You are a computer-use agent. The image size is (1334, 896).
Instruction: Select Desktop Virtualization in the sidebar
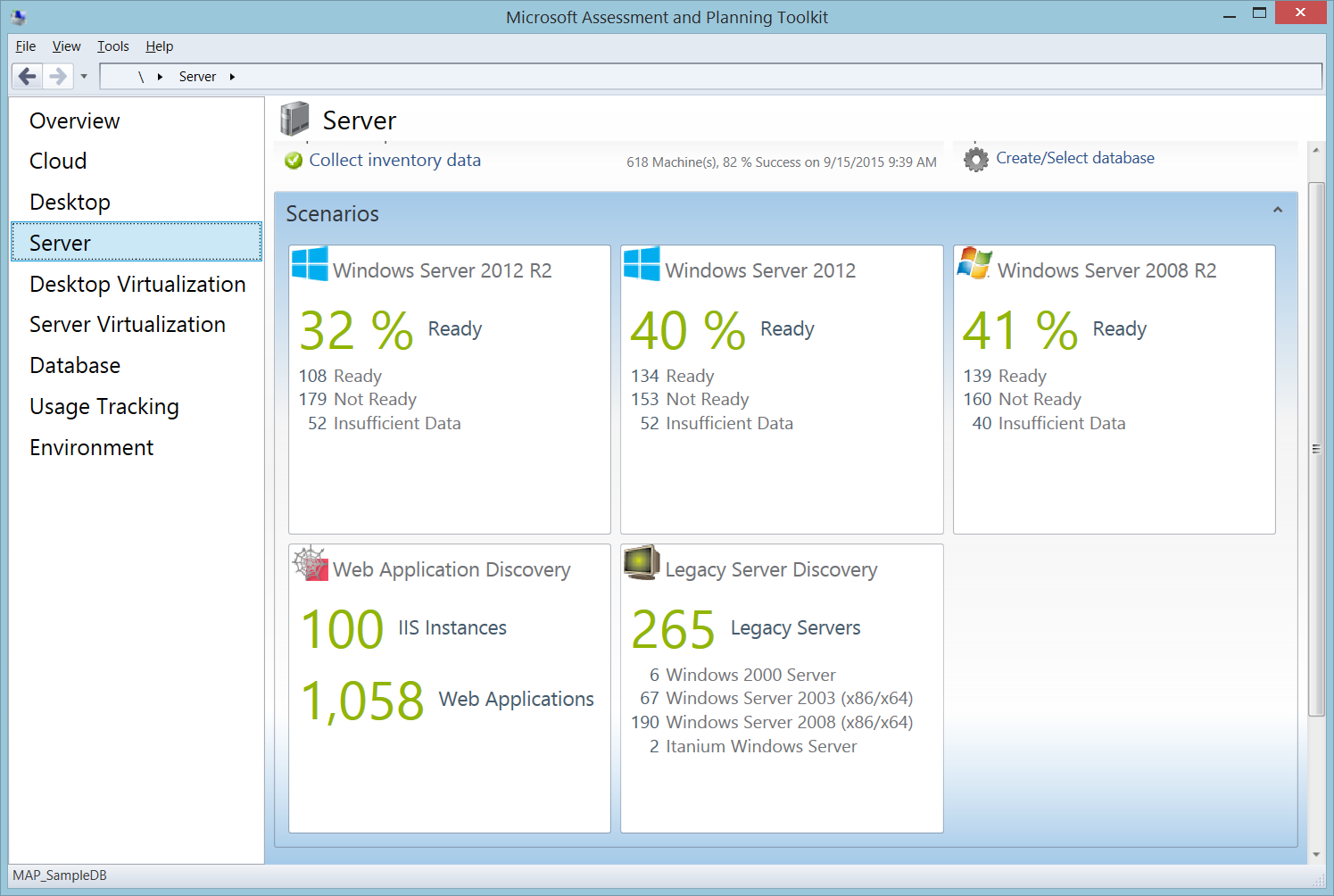pyautogui.click(x=137, y=284)
